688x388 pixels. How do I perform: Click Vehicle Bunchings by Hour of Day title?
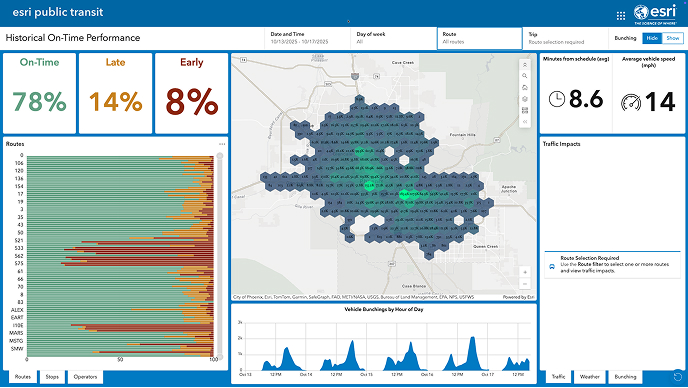tap(384, 309)
